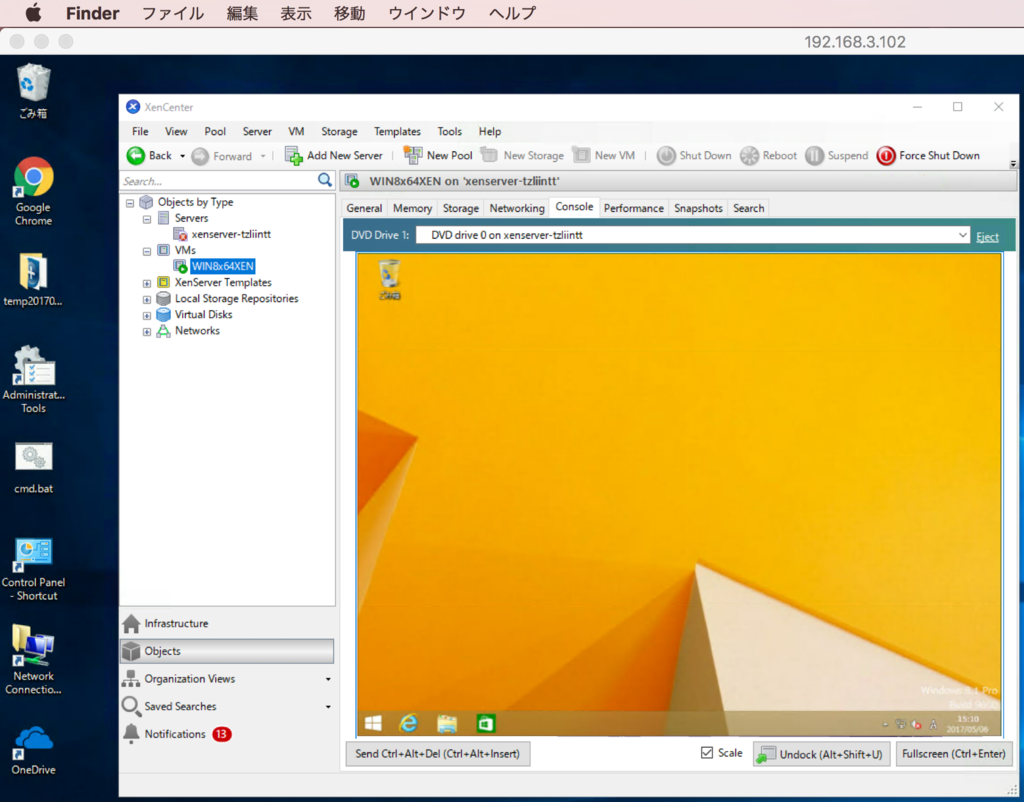Click the Administrative Tools desktop shortcut
Viewport: 1024px width, 802px height.
tap(33, 380)
